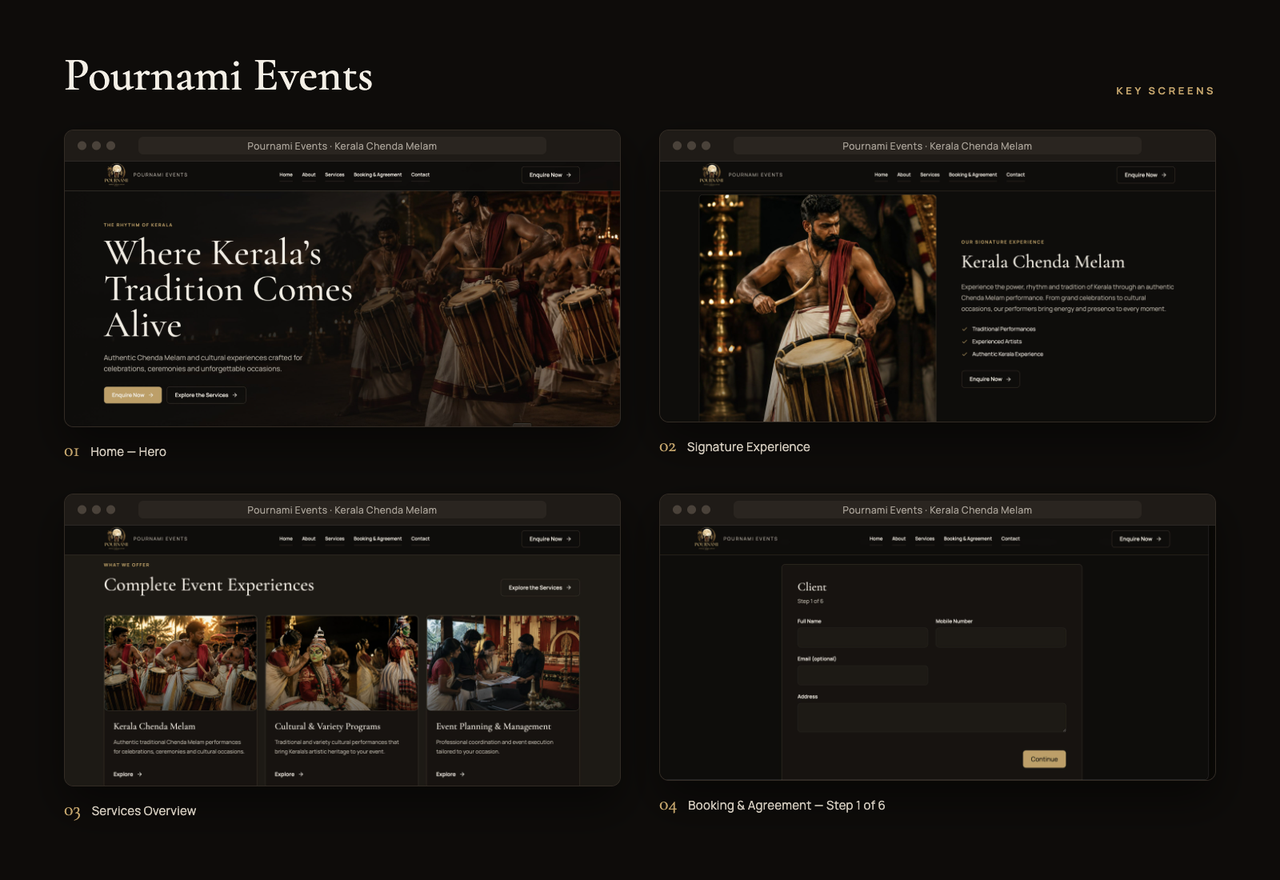
Task: Focus the Email (optional) field
Action: click(x=862, y=675)
